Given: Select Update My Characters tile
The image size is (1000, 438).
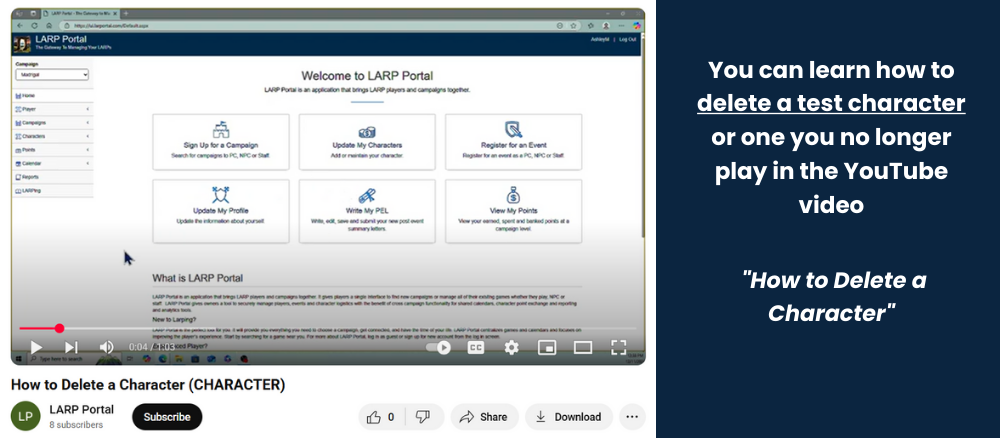Looking at the screenshot, I should tap(367, 143).
